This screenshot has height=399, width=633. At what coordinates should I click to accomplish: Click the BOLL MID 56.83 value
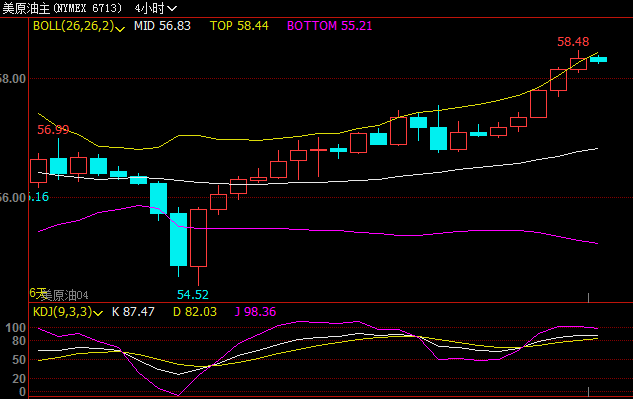click(162, 26)
